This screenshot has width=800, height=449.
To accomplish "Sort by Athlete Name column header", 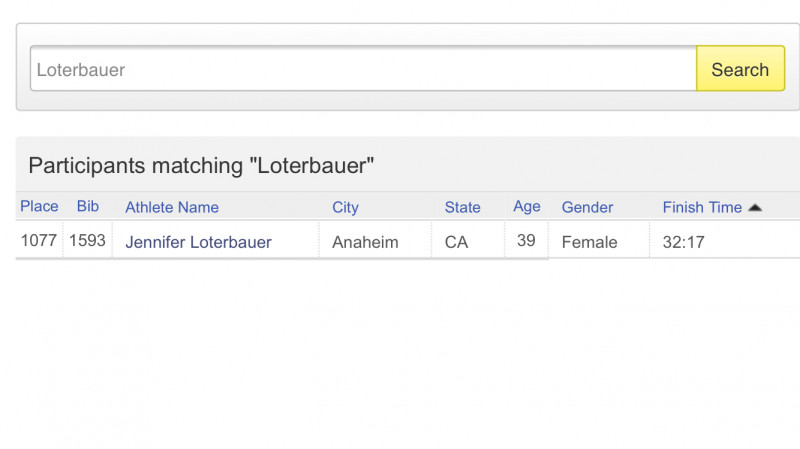I will (x=172, y=208).
